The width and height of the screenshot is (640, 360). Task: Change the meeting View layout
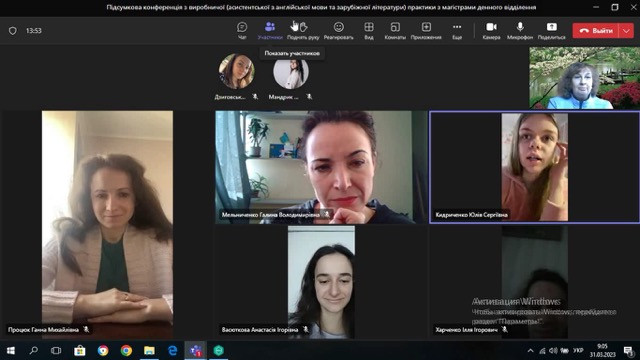pos(369,31)
